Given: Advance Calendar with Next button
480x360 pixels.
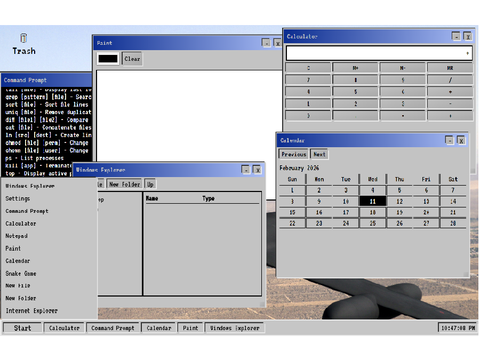Looking at the screenshot, I should (x=319, y=154).
